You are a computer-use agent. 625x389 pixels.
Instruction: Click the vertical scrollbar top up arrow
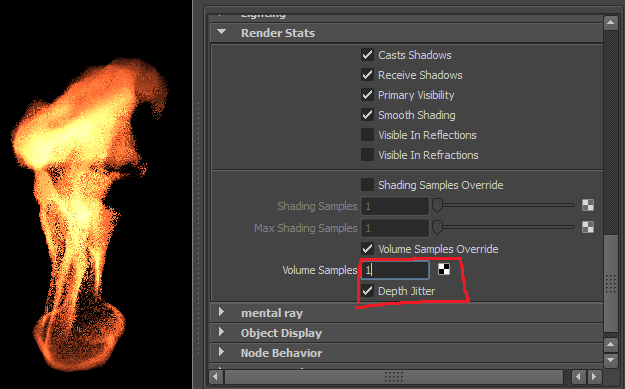(x=611, y=23)
